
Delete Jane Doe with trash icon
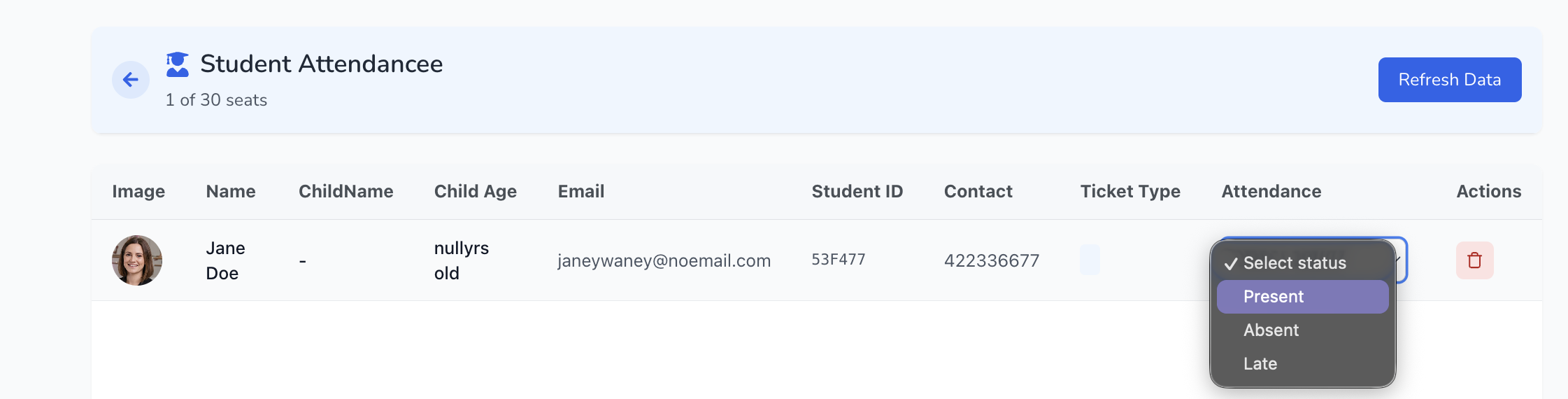[1475, 260]
